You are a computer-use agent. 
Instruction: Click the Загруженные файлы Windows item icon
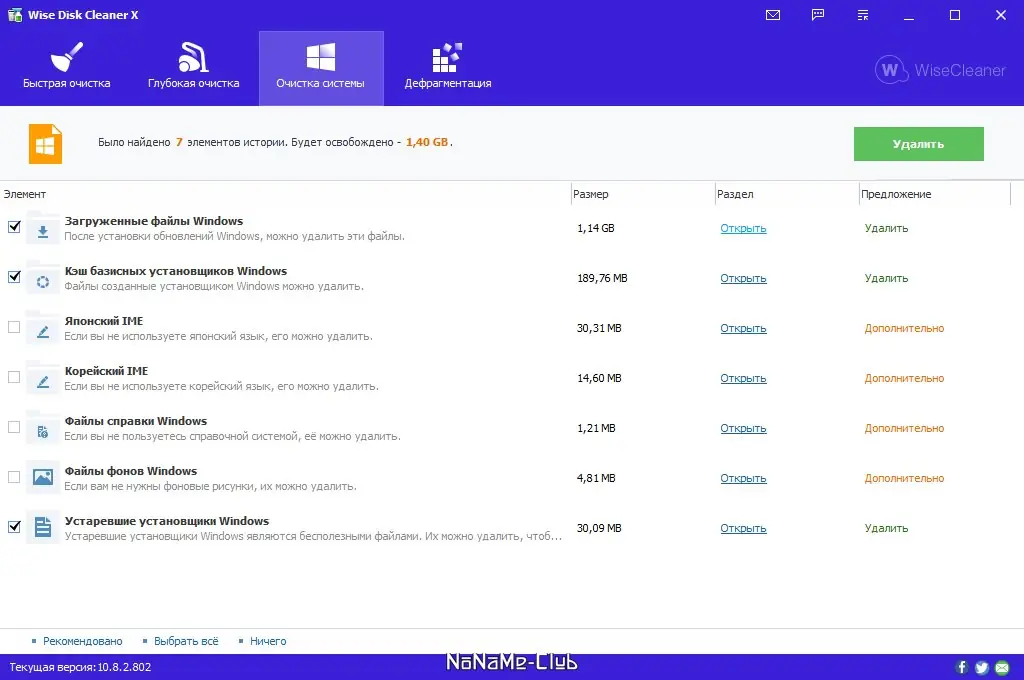pyautogui.click(x=41, y=227)
